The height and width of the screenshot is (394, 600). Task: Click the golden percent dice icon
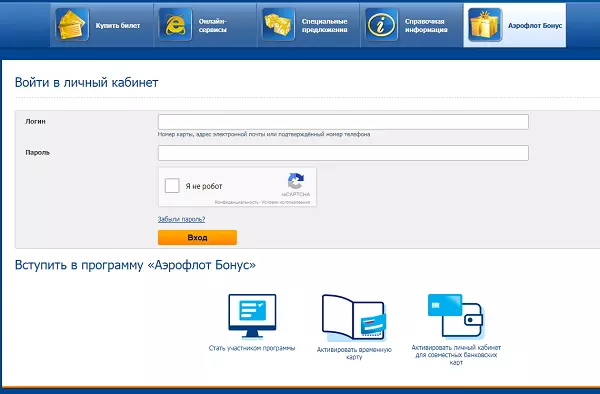pos(279,25)
